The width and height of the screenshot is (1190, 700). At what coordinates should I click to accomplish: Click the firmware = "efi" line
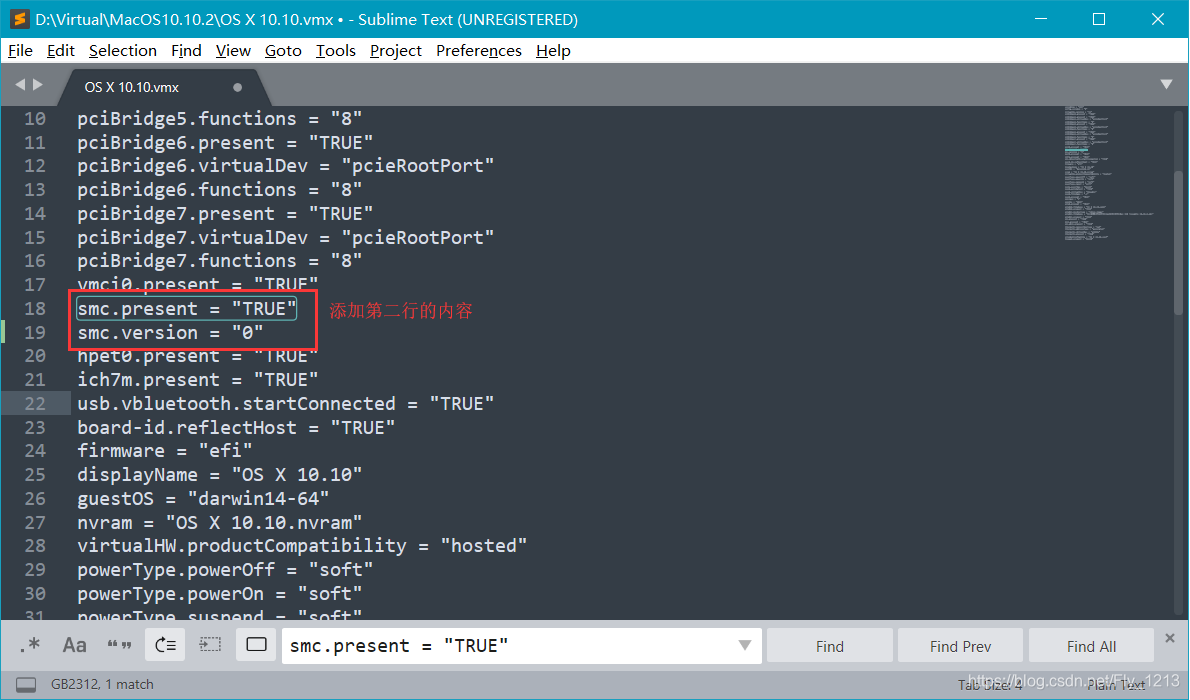coord(165,451)
